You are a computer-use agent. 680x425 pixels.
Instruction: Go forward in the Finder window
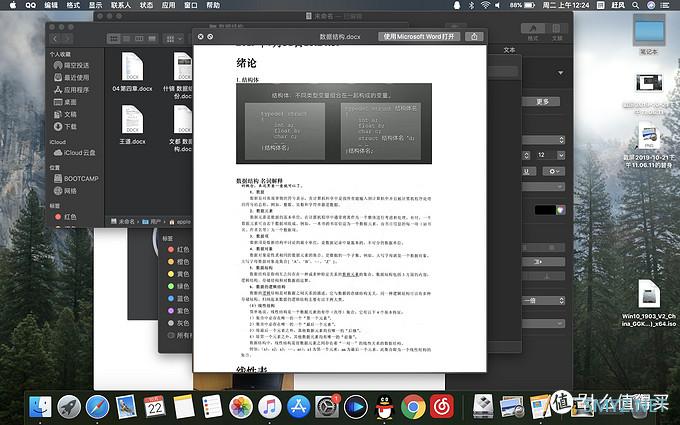[x=66, y=39]
